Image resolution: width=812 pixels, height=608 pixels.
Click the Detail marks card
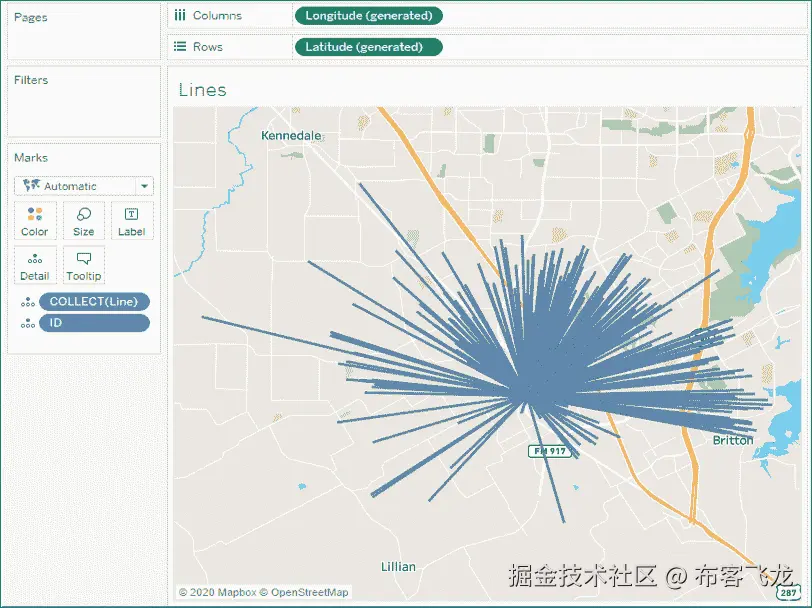(x=35, y=265)
